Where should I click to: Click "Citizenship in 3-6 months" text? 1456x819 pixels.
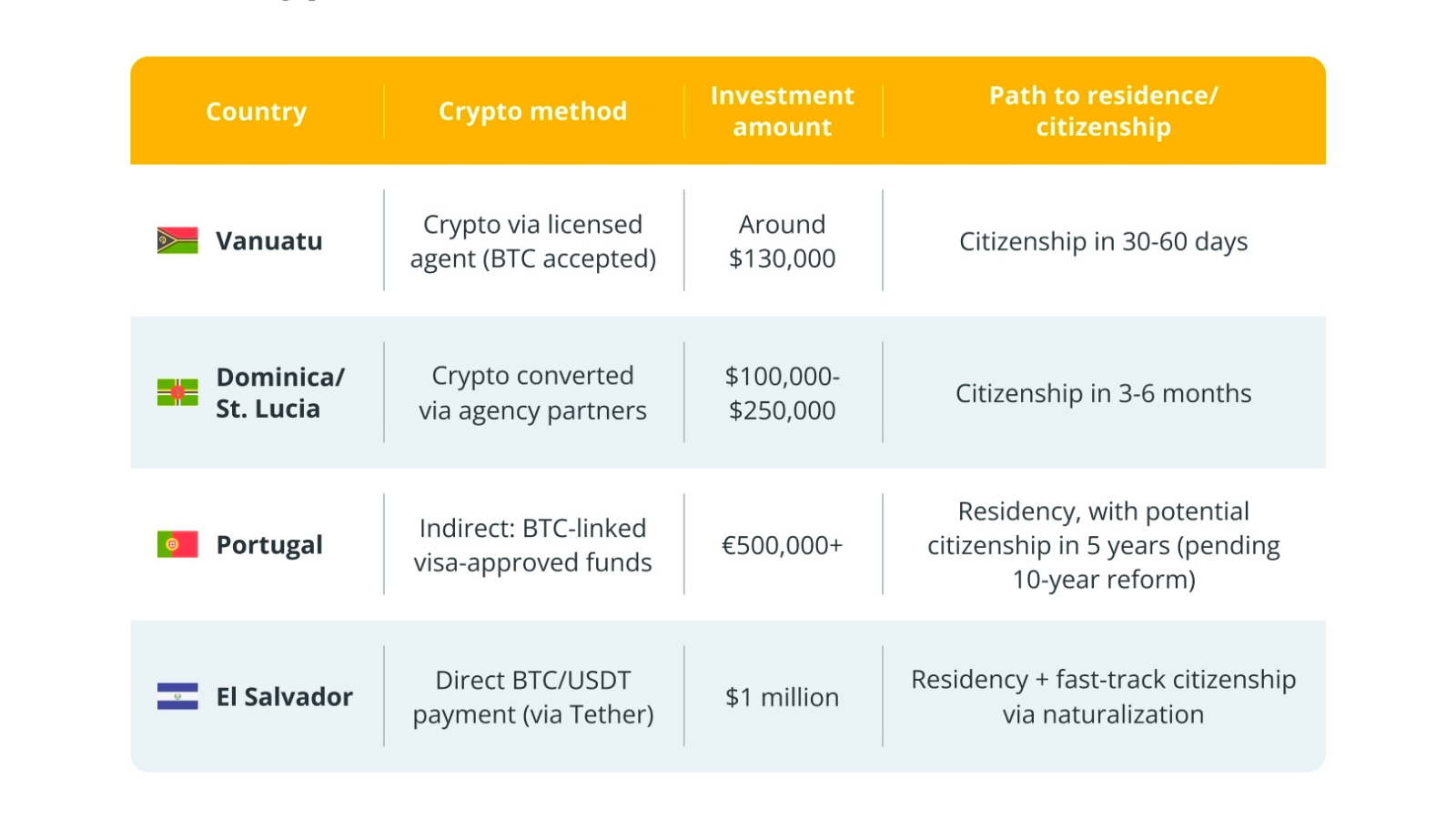[x=1103, y=393]
